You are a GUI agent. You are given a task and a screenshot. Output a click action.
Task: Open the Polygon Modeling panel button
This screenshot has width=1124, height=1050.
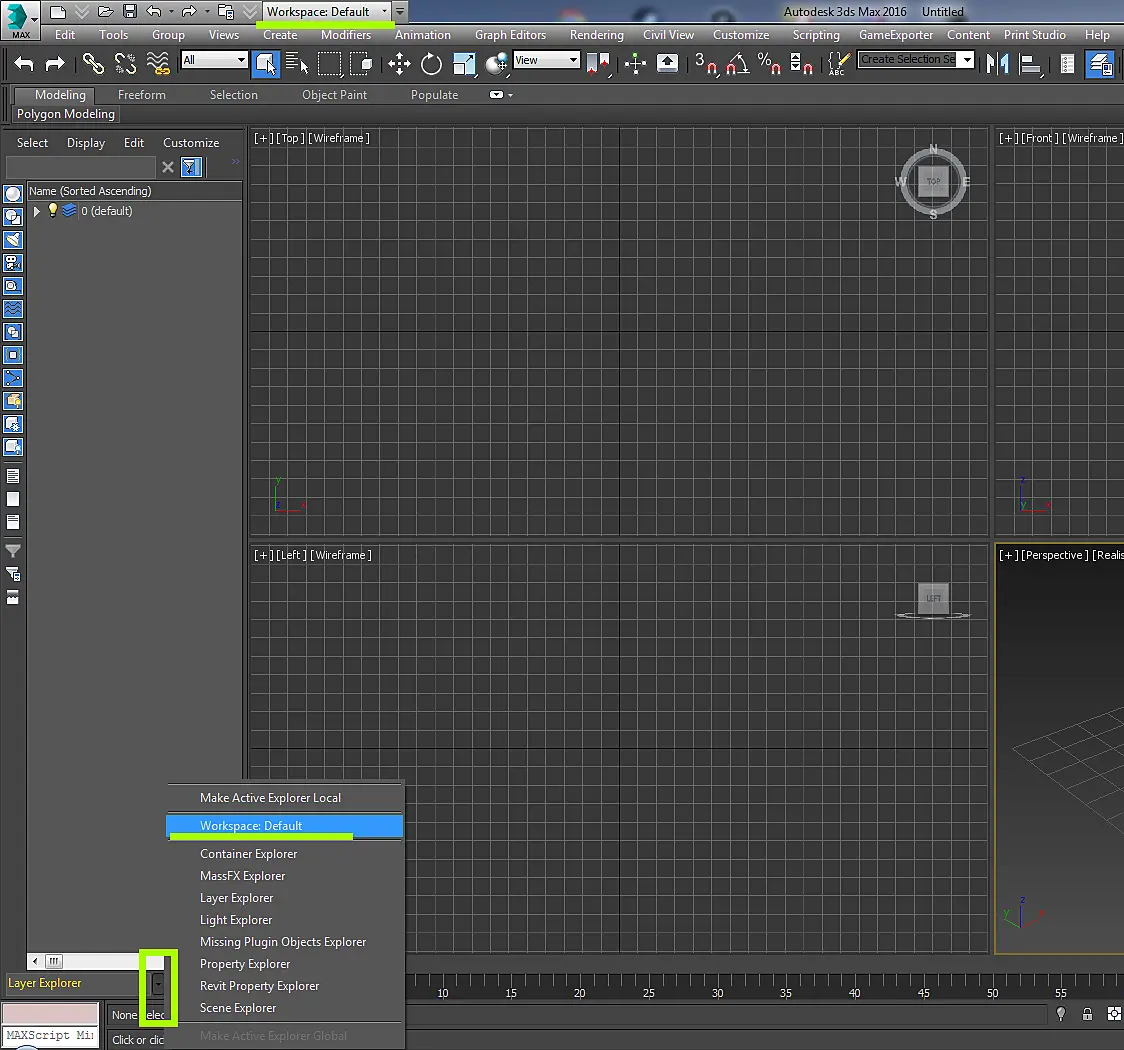click(x=66, y=114)
